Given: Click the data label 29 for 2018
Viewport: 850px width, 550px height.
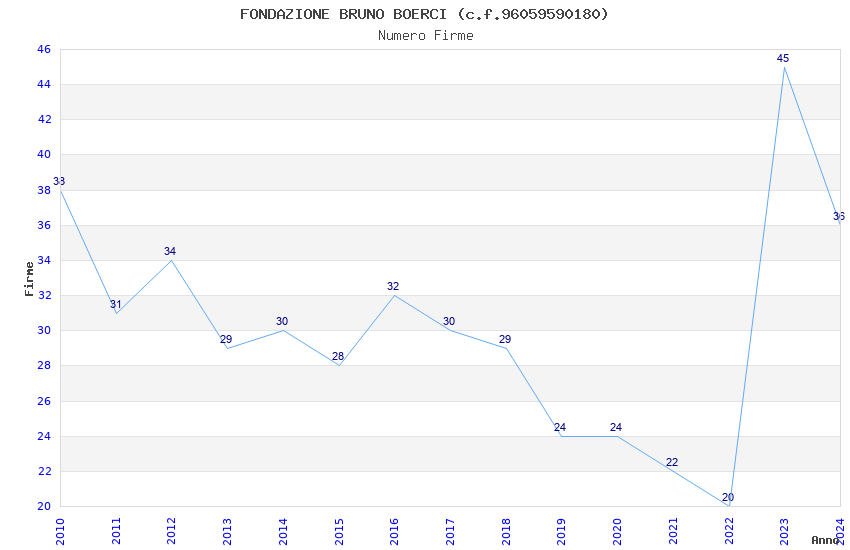Looking at the screenshot, I should pyautogui.click(x=505, y=339).
